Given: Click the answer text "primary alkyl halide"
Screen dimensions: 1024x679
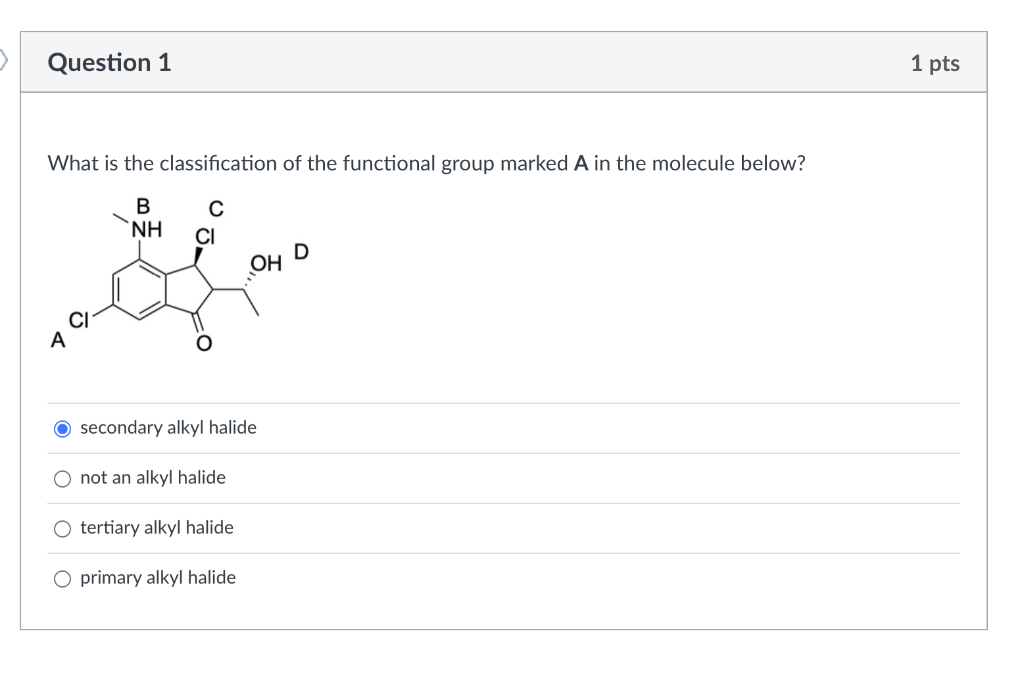Looking at the screenshot, I should (158, 577).
